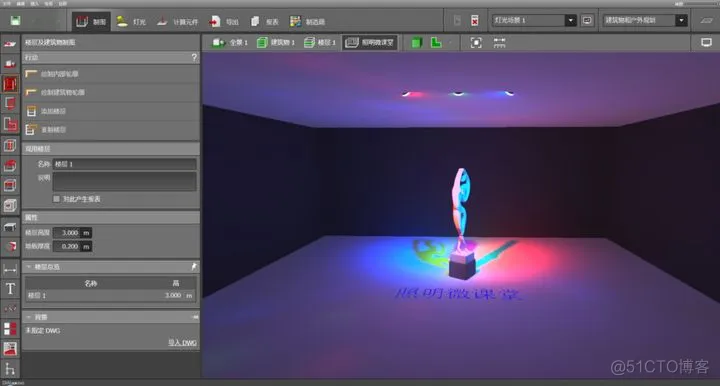Select the site tool in left sidebar
720x386 pixels.
(10, 63)
